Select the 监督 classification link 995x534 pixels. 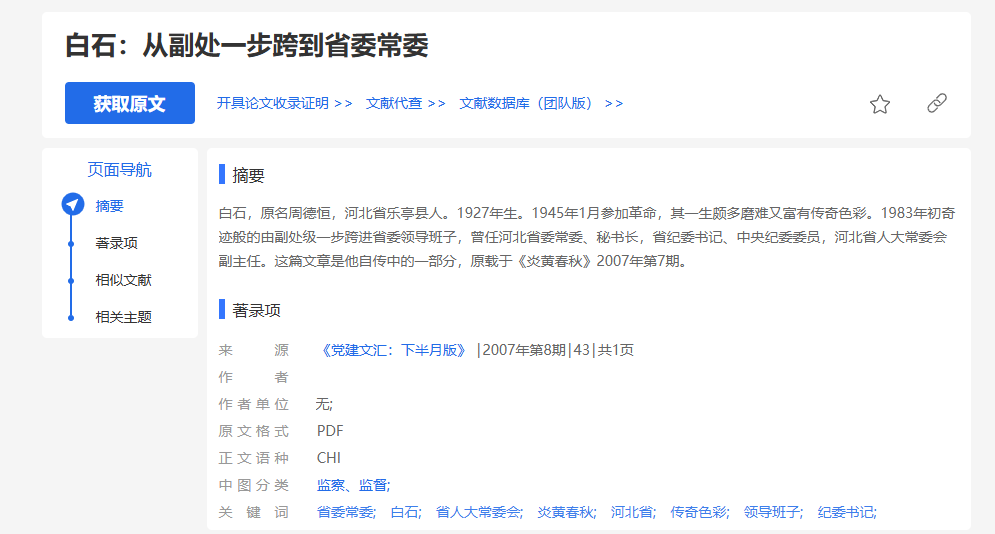point(373,485)
